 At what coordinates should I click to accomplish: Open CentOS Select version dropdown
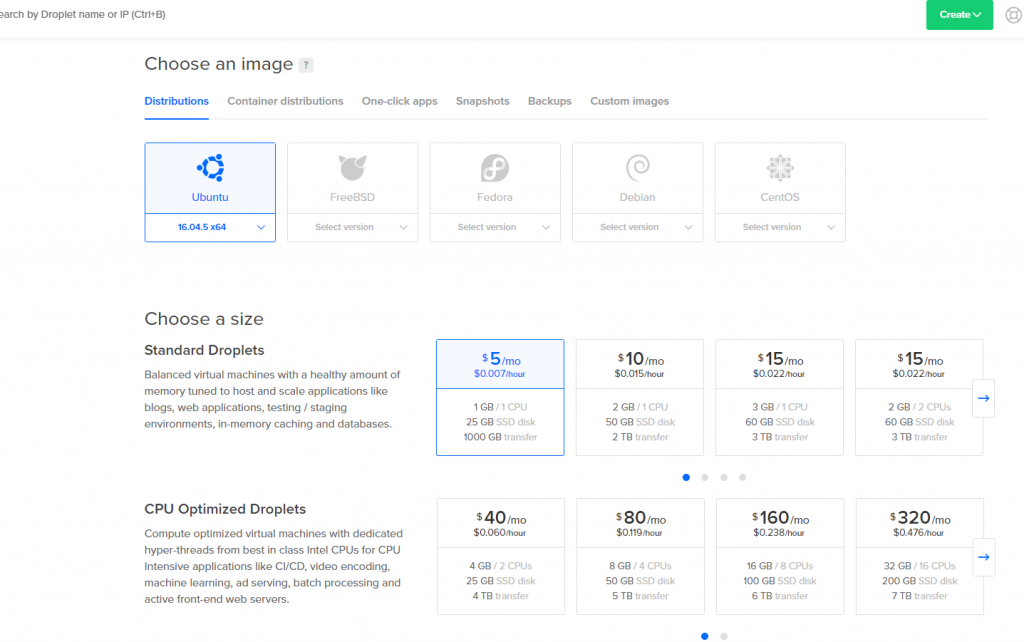(x=780, y=227)
